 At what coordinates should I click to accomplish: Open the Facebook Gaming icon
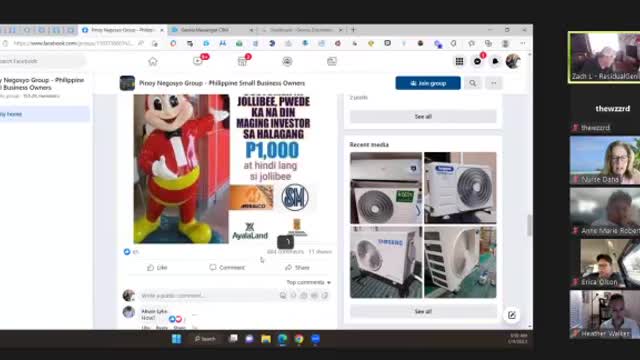coord(332,61)
